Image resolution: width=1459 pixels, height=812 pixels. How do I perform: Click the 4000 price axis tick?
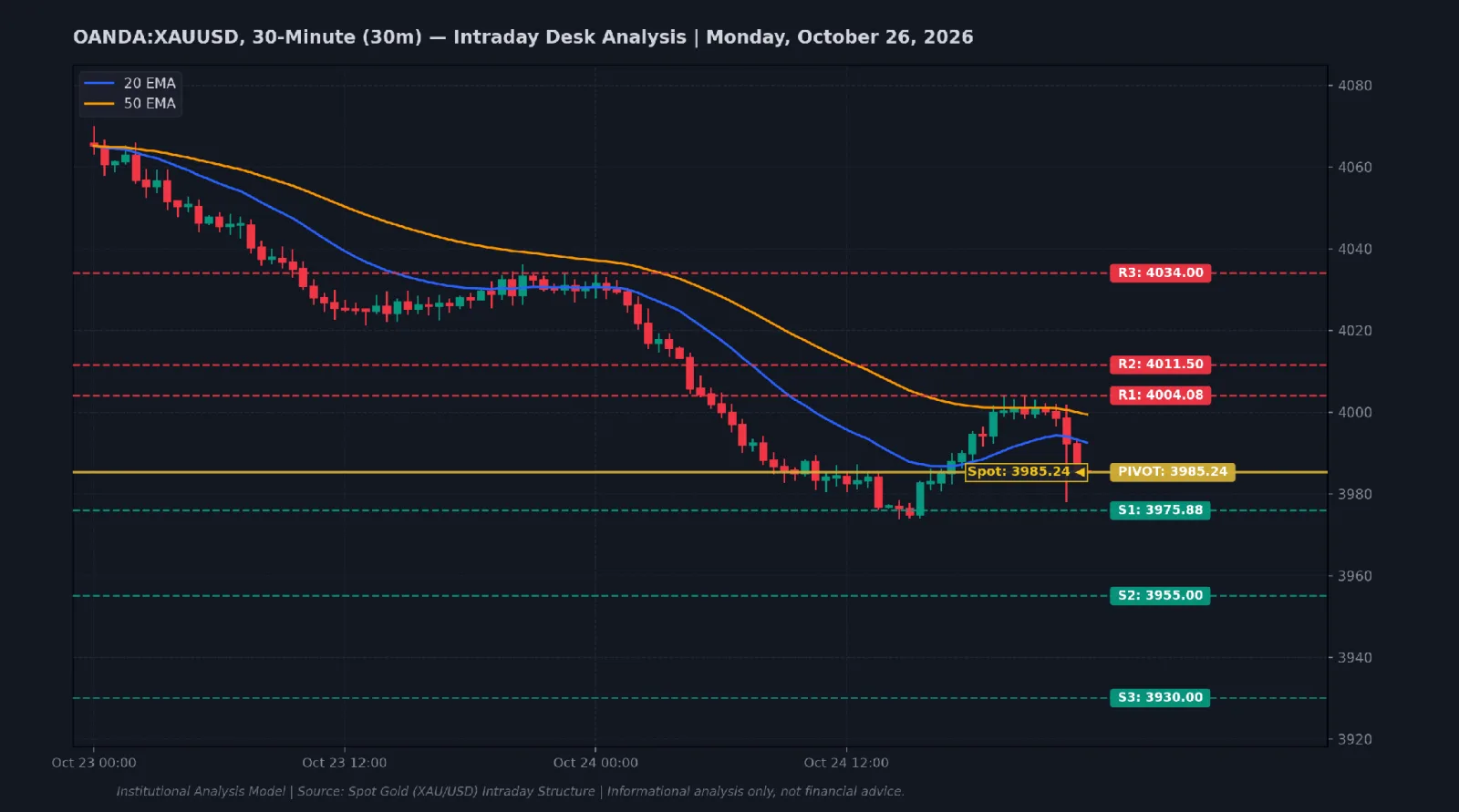click(x=1354, y=412)
